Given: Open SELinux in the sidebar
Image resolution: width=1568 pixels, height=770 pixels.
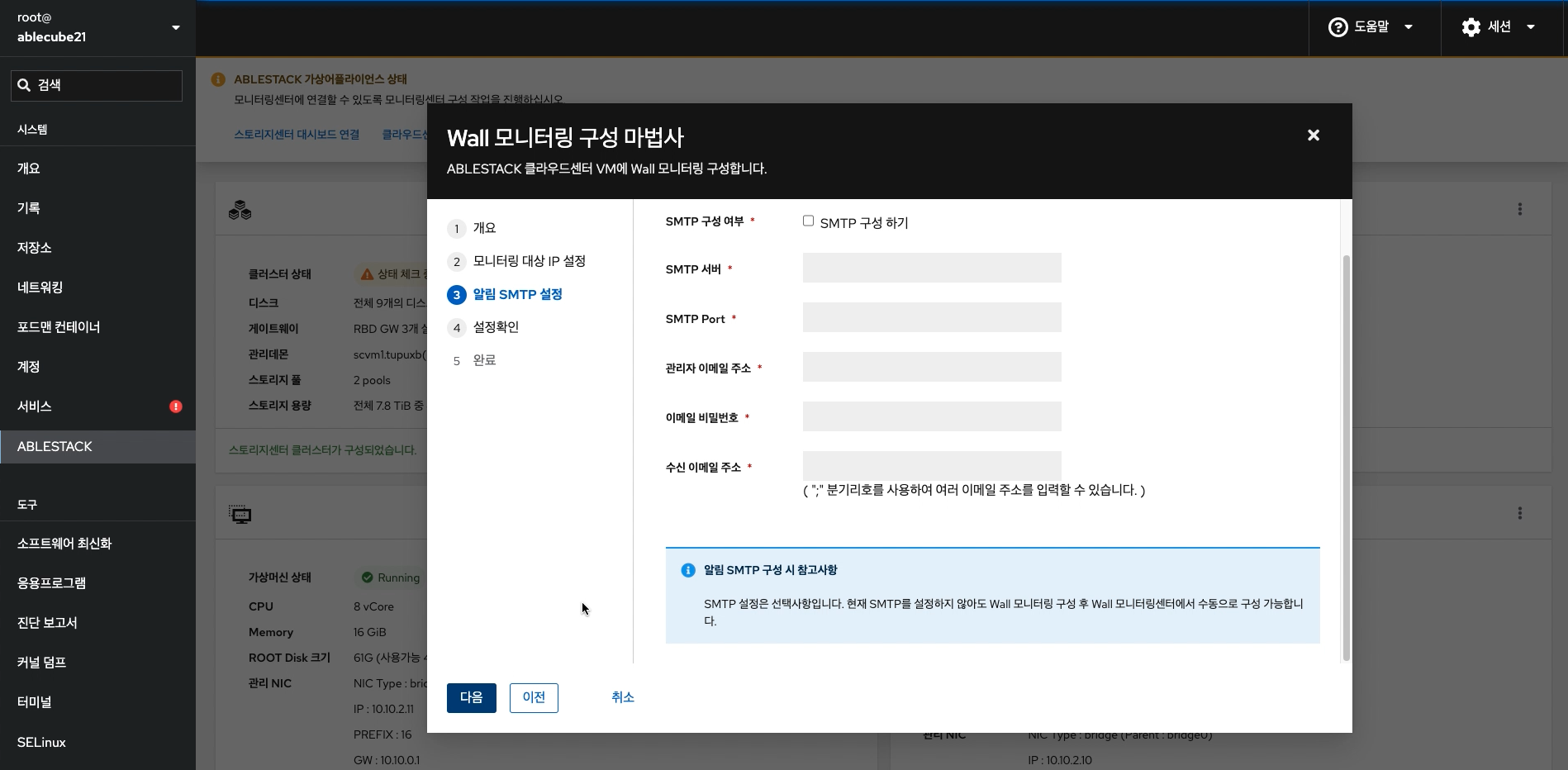Looking at the screenshot, I should 97,742.
